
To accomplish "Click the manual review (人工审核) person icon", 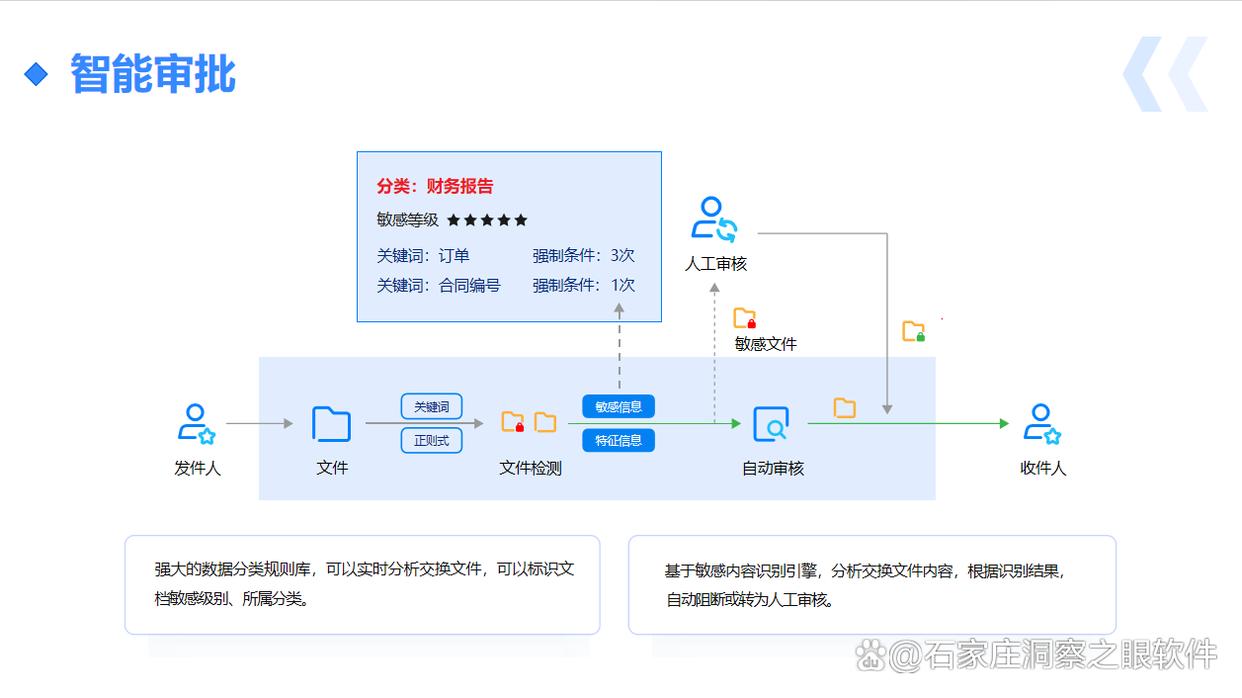I will (x=714, y=219).
